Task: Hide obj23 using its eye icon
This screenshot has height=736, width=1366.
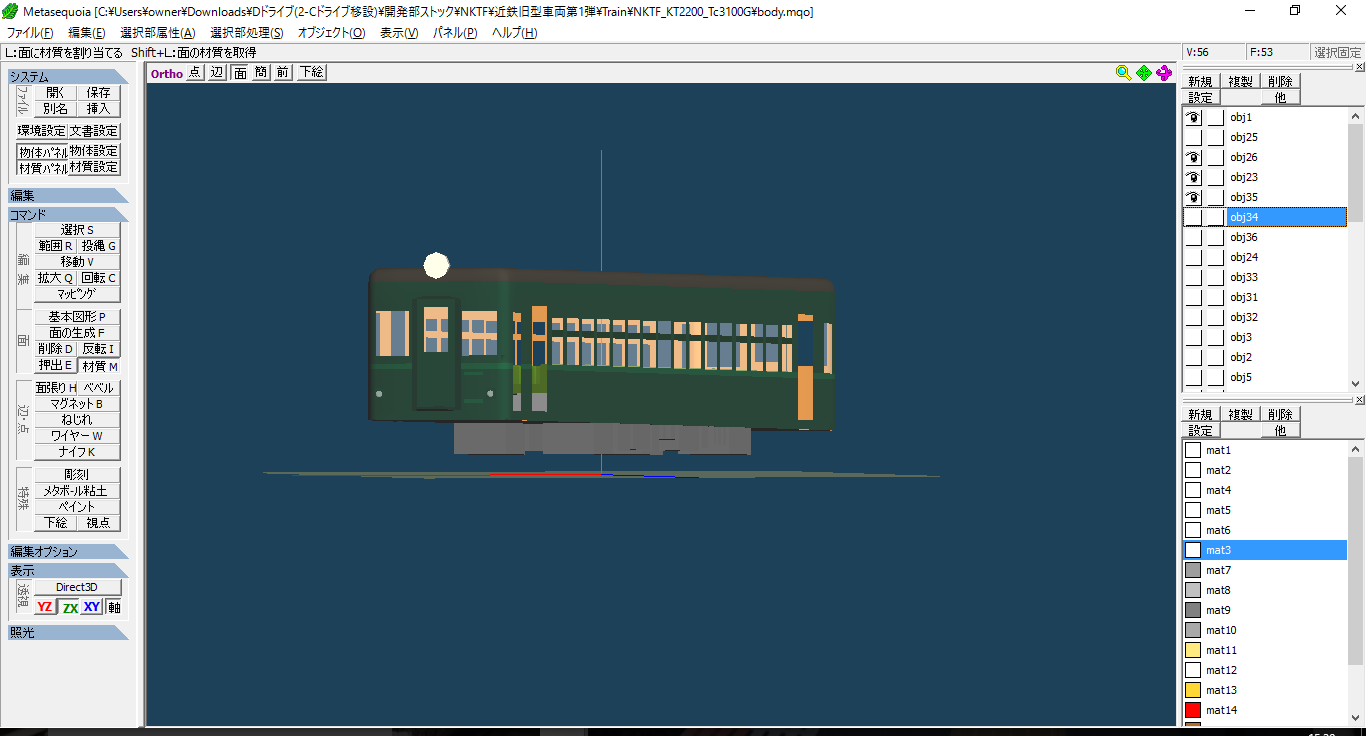Action: click(x=1193, y=177)
